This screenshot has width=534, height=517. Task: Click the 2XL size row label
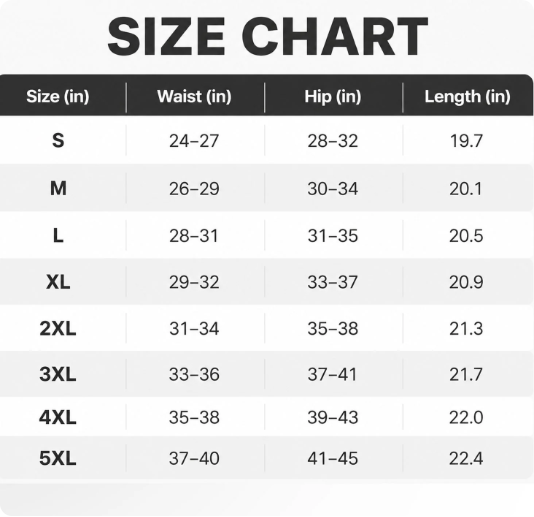coord(58,329)
